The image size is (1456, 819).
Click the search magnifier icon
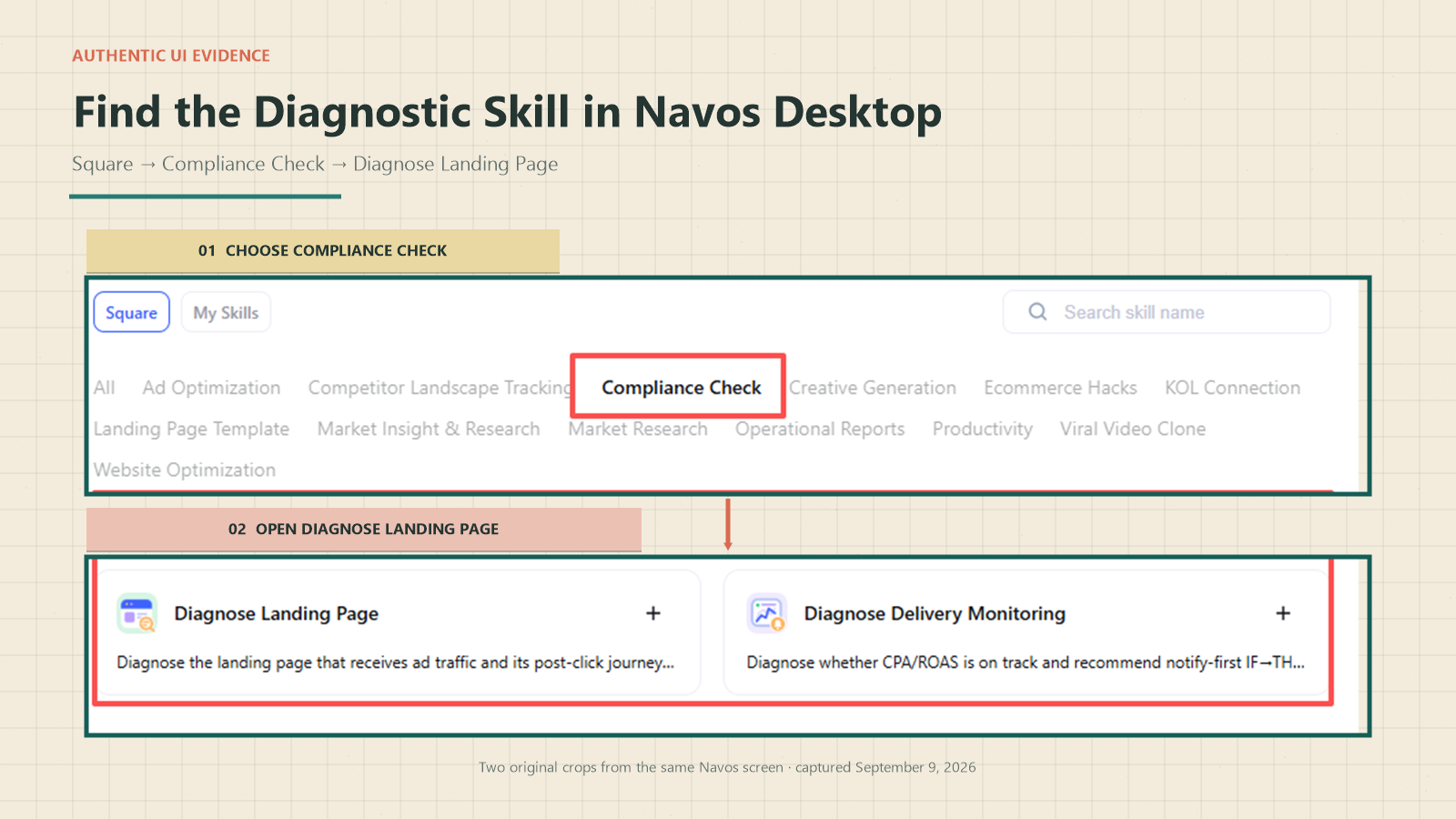[x=1037, y=312]
